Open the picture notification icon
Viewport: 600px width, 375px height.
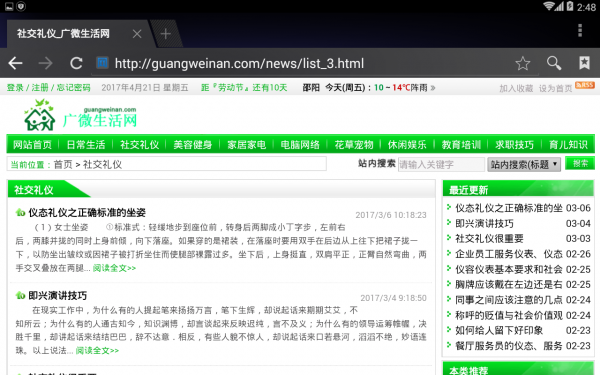pyautogui.click(x=8, y=6)
